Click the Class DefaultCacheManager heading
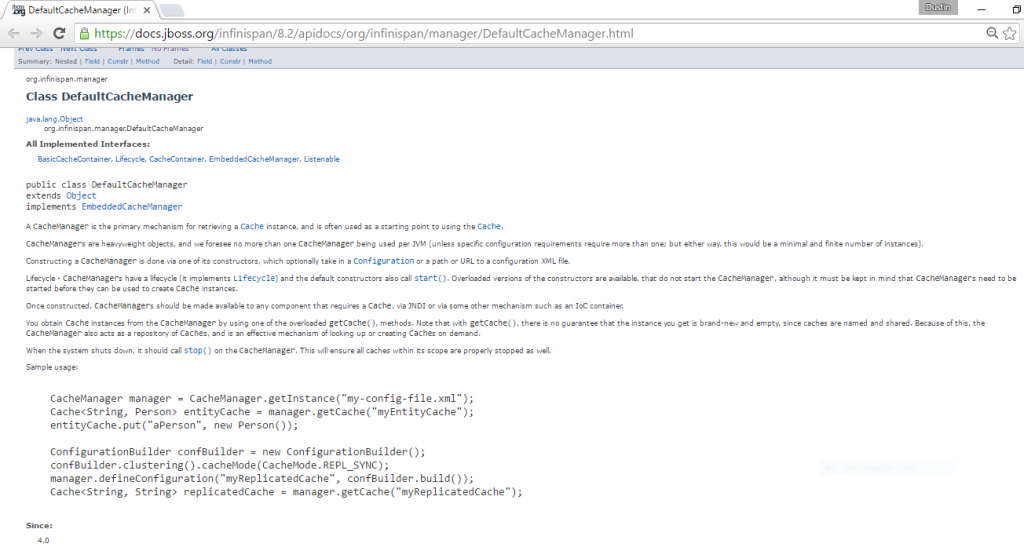Viewport: 1024px width, 551px height. coord(110,97)
